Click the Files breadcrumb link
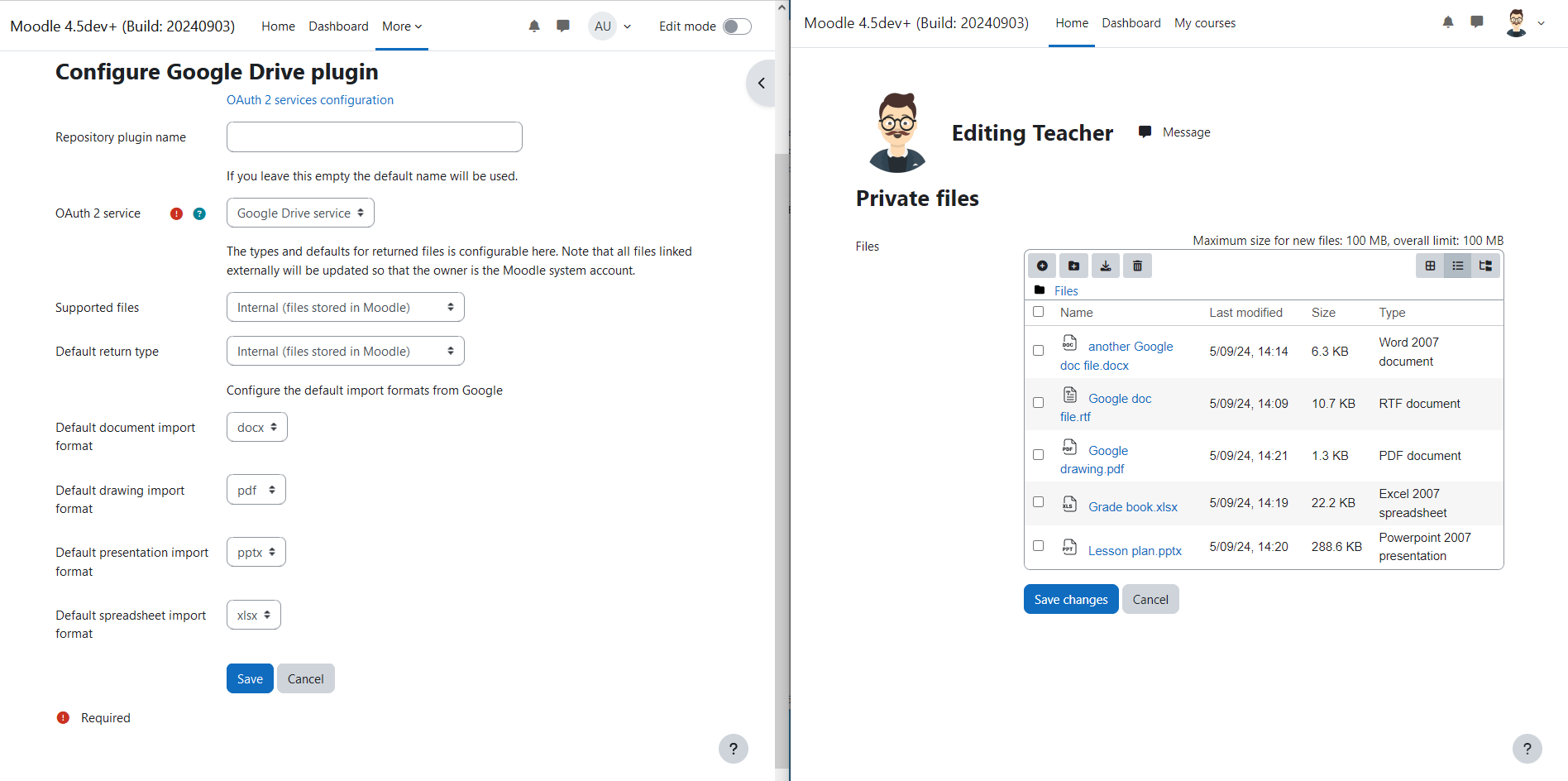 1066,290
